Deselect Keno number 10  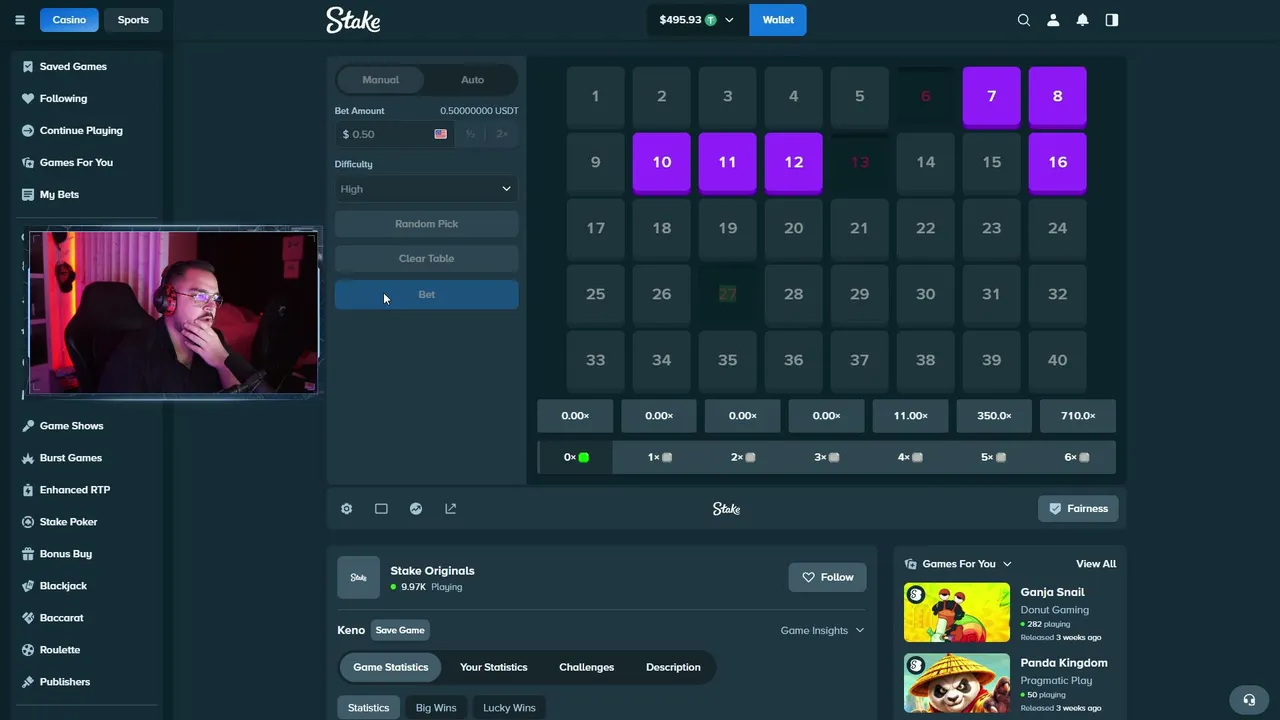661,163
